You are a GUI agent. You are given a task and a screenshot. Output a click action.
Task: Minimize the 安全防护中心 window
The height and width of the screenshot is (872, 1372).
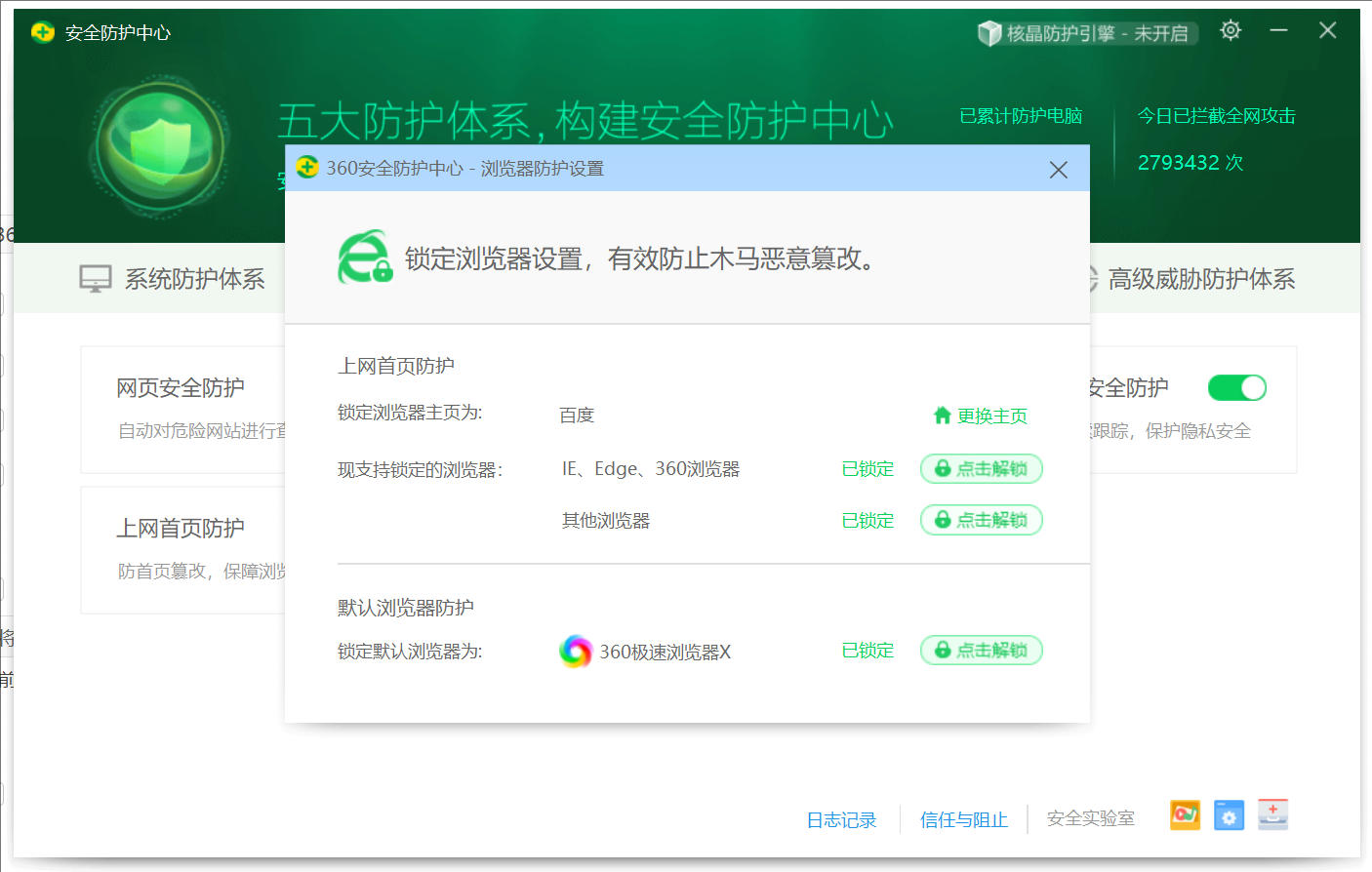[1278, 30]
